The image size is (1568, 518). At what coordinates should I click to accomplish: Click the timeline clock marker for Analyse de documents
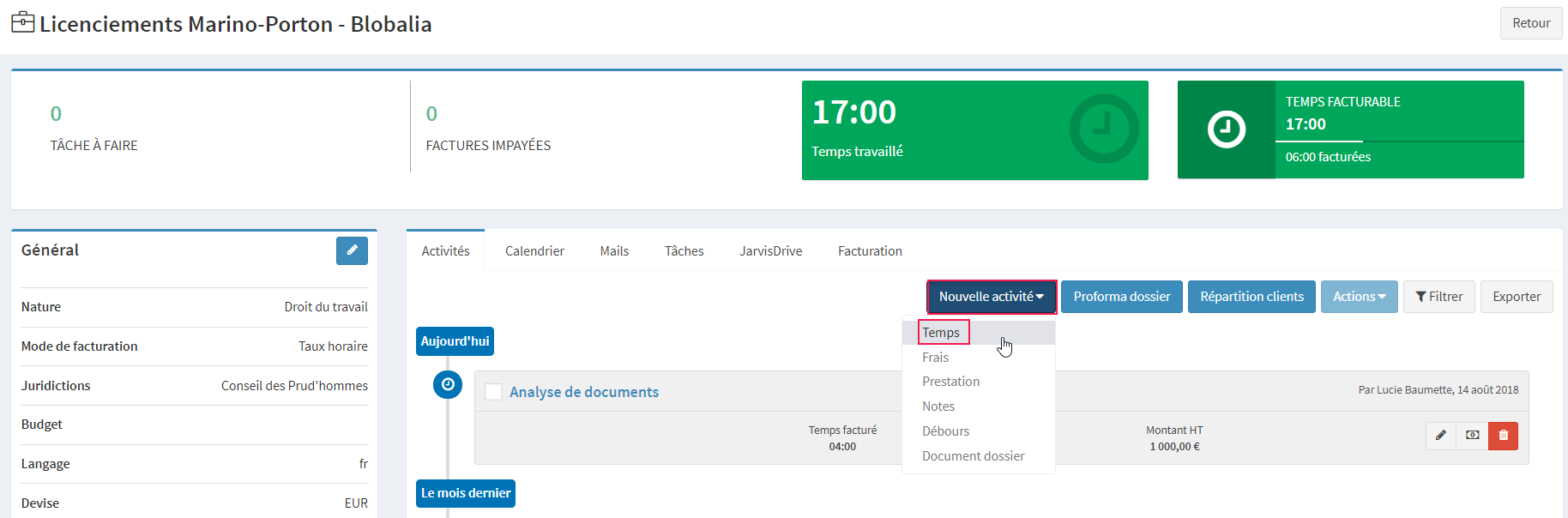coord(448,385)
